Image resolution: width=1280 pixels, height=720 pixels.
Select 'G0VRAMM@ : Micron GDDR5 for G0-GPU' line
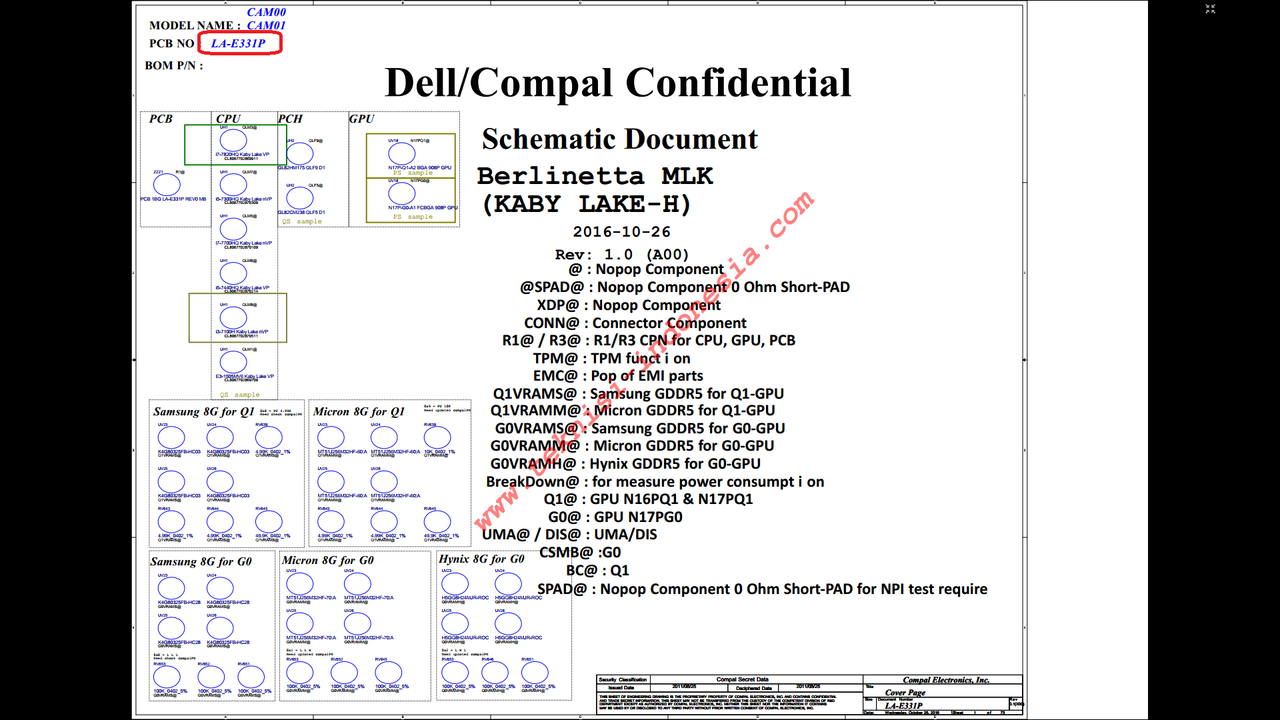(632, 446)
